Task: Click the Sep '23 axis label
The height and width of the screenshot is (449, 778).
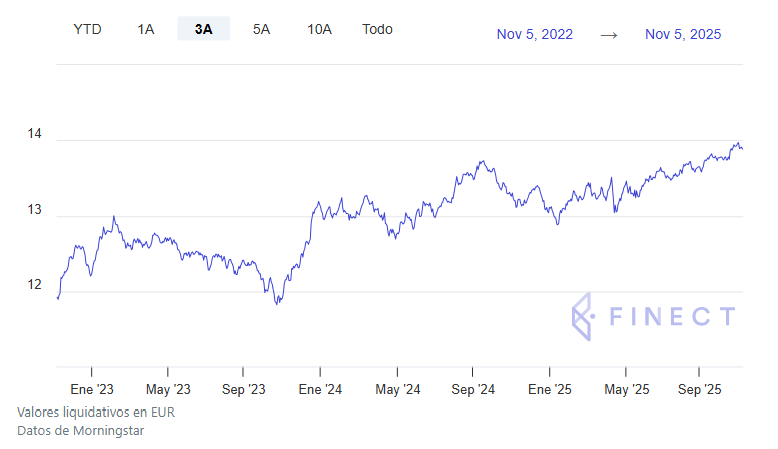Action: (x=243, y=388)
